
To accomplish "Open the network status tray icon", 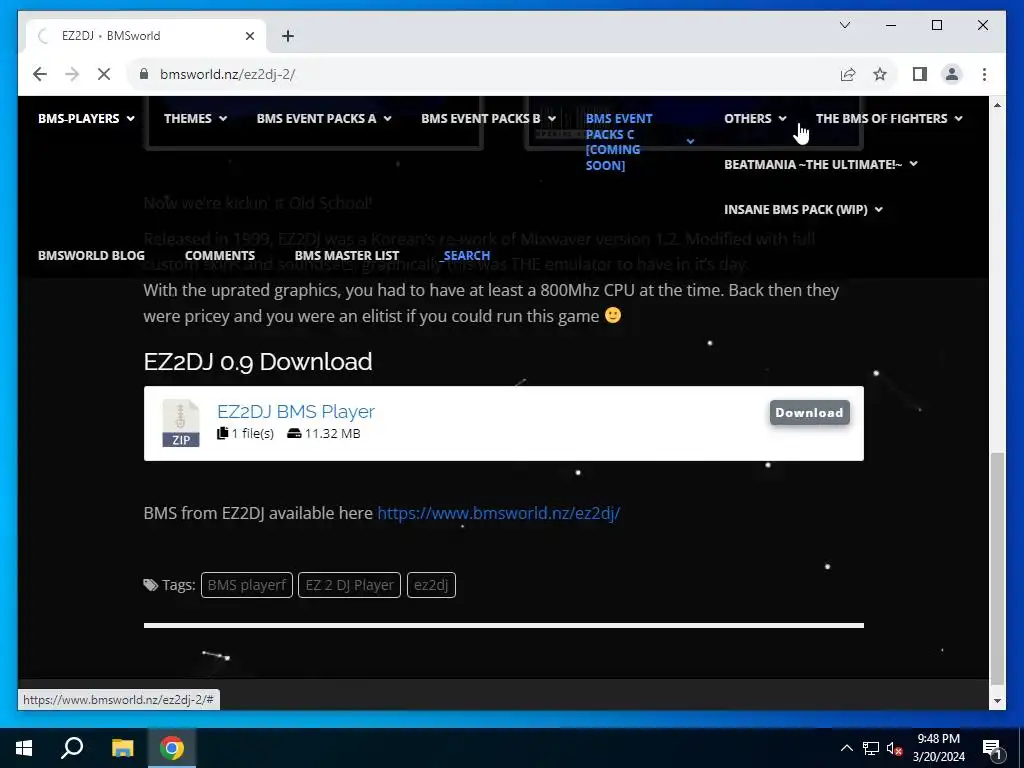I will (871, 748).
